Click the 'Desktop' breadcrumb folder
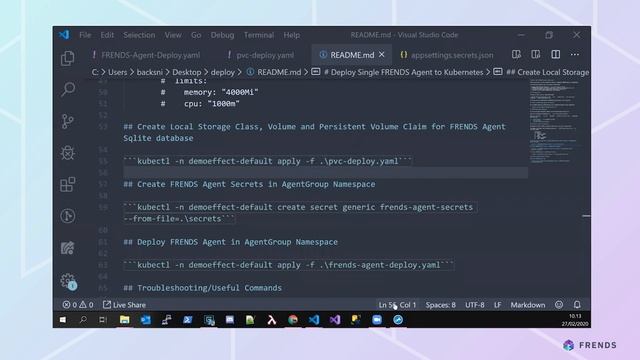 pyautogui.click(x=187, y=72)
